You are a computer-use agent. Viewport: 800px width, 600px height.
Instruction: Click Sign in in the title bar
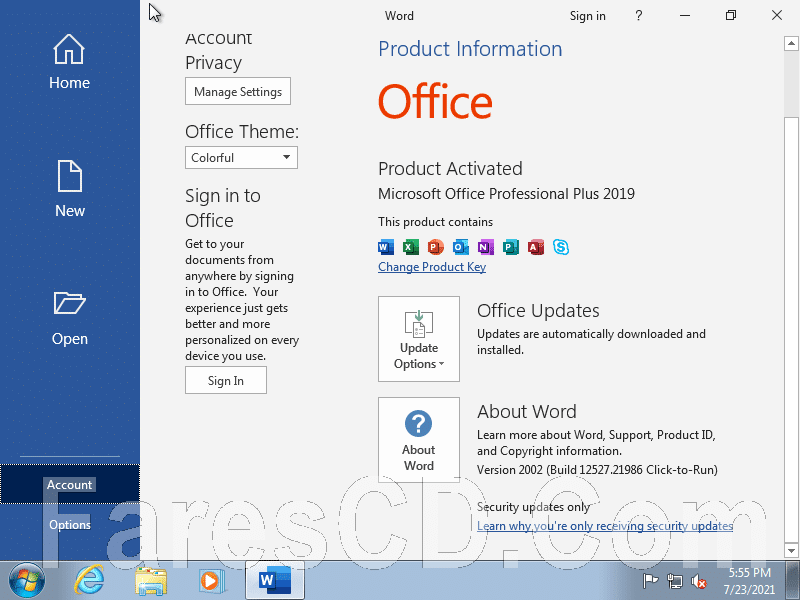point(587,16)
